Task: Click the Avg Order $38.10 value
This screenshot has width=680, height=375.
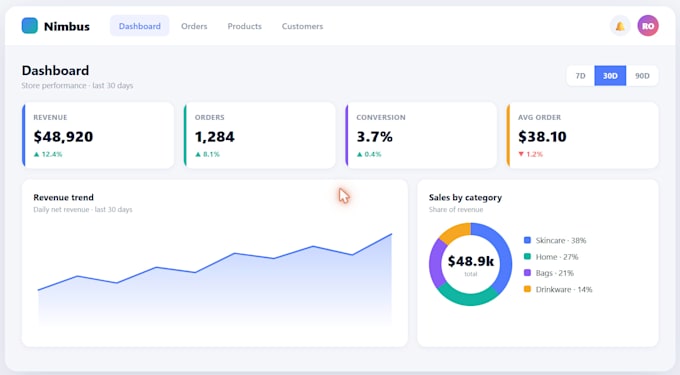Action: click(542, 137)
